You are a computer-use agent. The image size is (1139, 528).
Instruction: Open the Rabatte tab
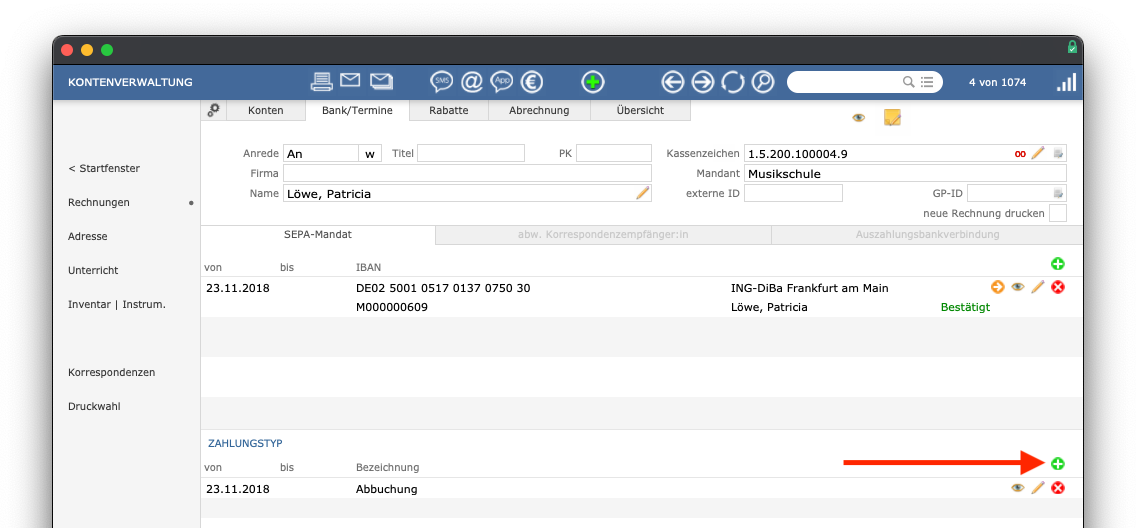pos(449,110)
